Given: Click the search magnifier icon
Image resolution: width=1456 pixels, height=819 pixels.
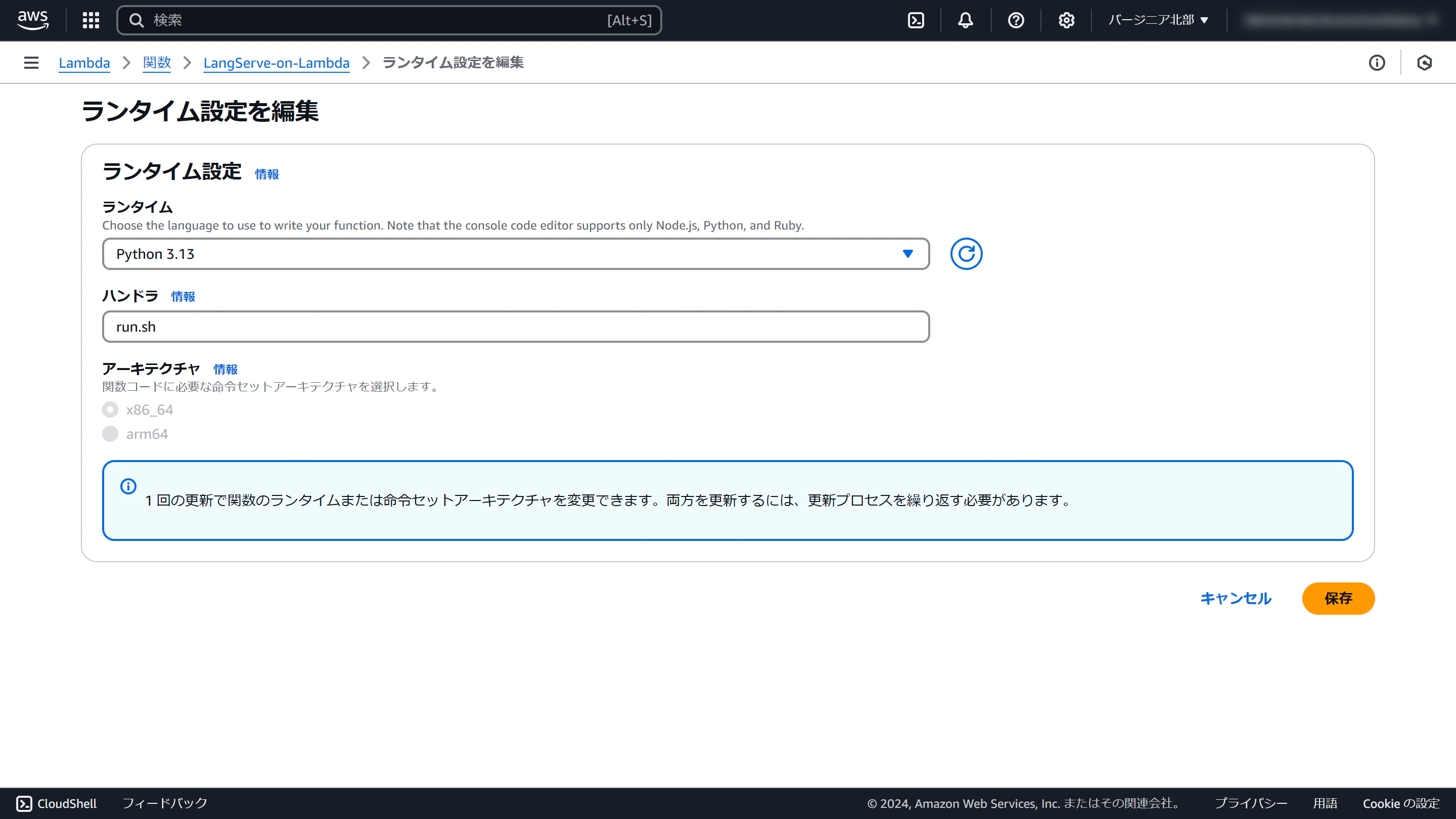Looking at the screenshot, I should pyautogui.click(x=136, y=20).
